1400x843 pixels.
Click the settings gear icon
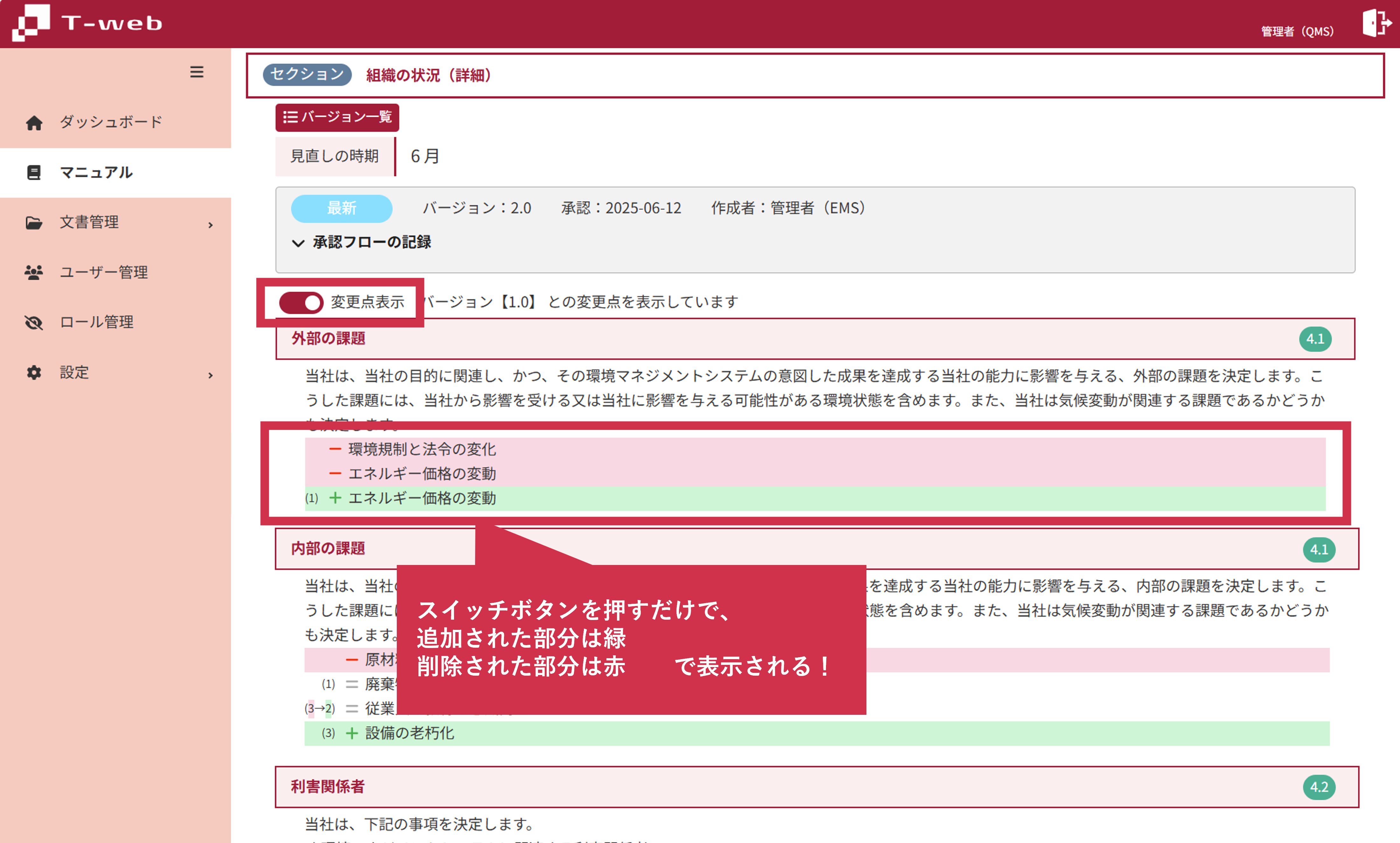(34, 373)
